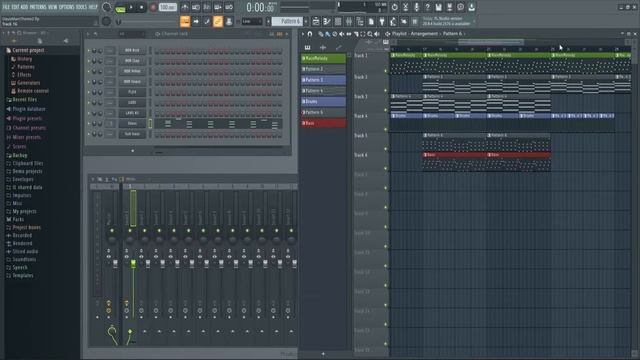Toggle multilink to controllers link icon
640x360 pixels.
click(x=218, y=21)
